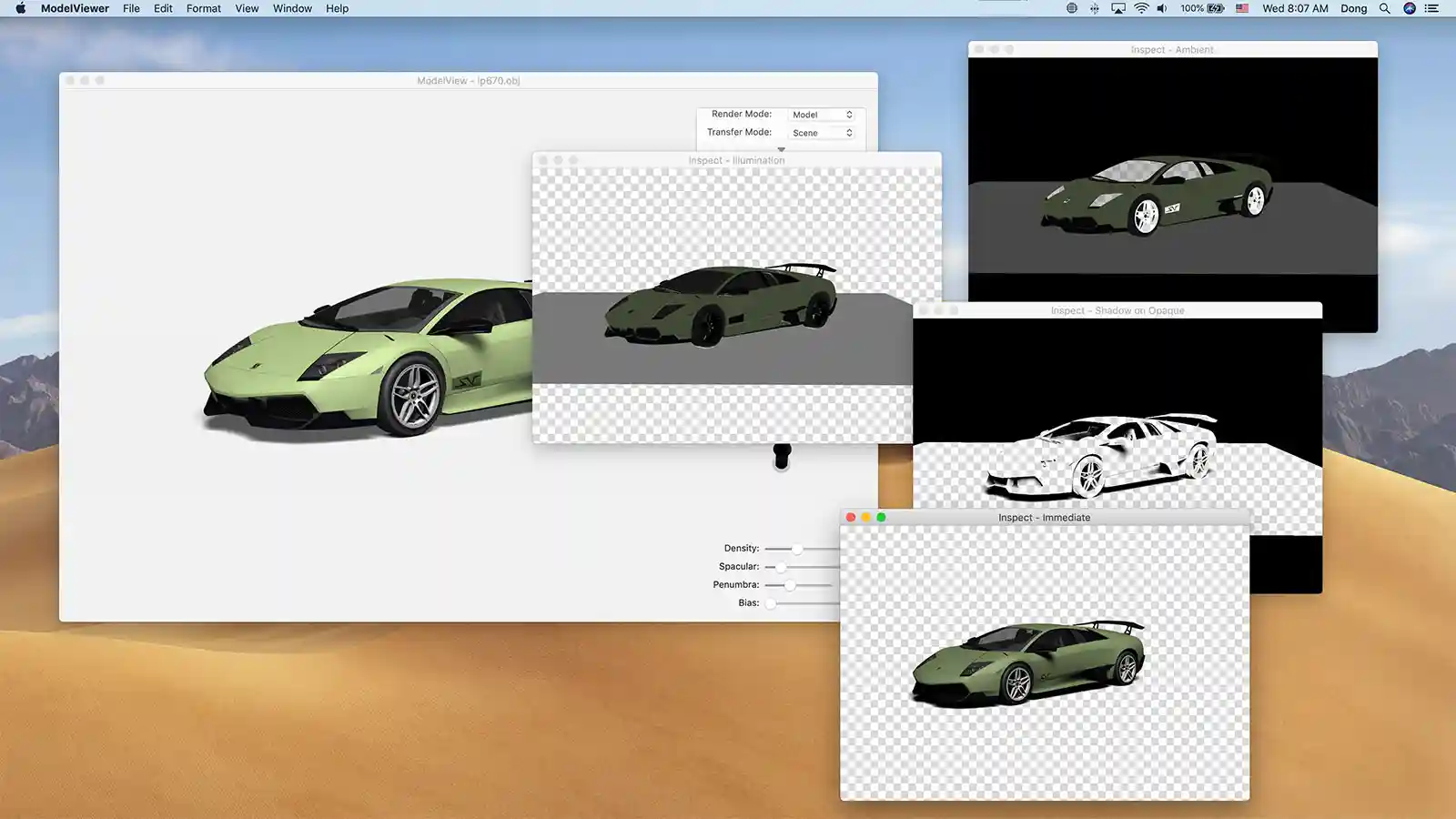
Task: Click the volume speaker icon
Action: click(1162, 8)
